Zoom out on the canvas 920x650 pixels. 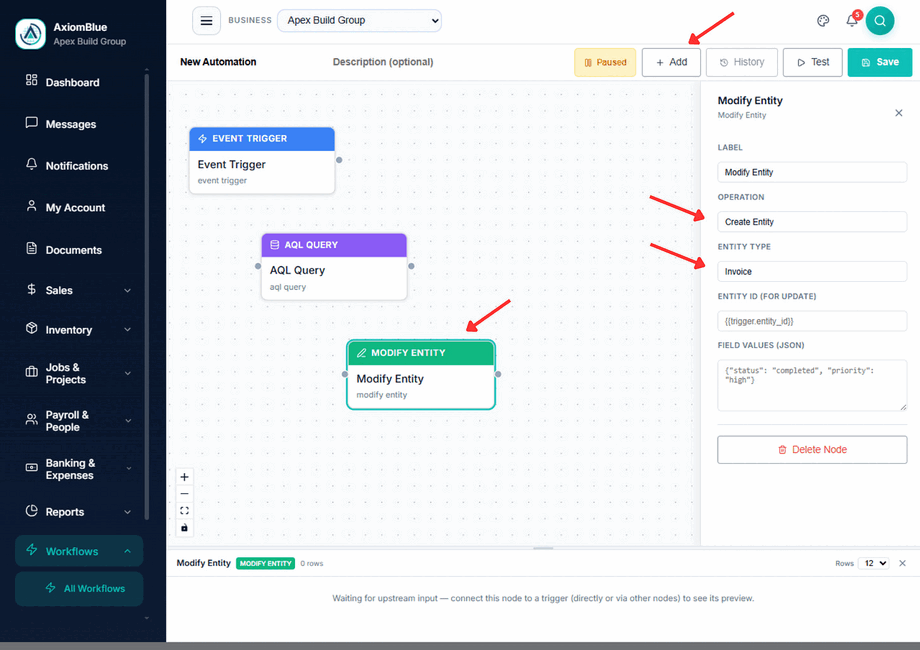pyautogui.click(x=184, y=494)
